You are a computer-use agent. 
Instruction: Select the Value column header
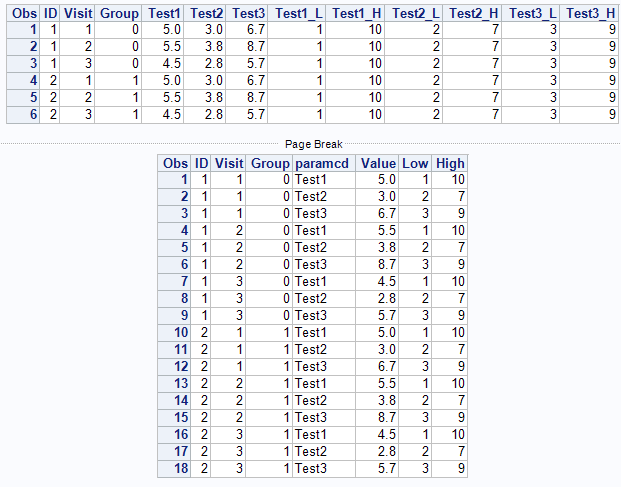[378, 163]
